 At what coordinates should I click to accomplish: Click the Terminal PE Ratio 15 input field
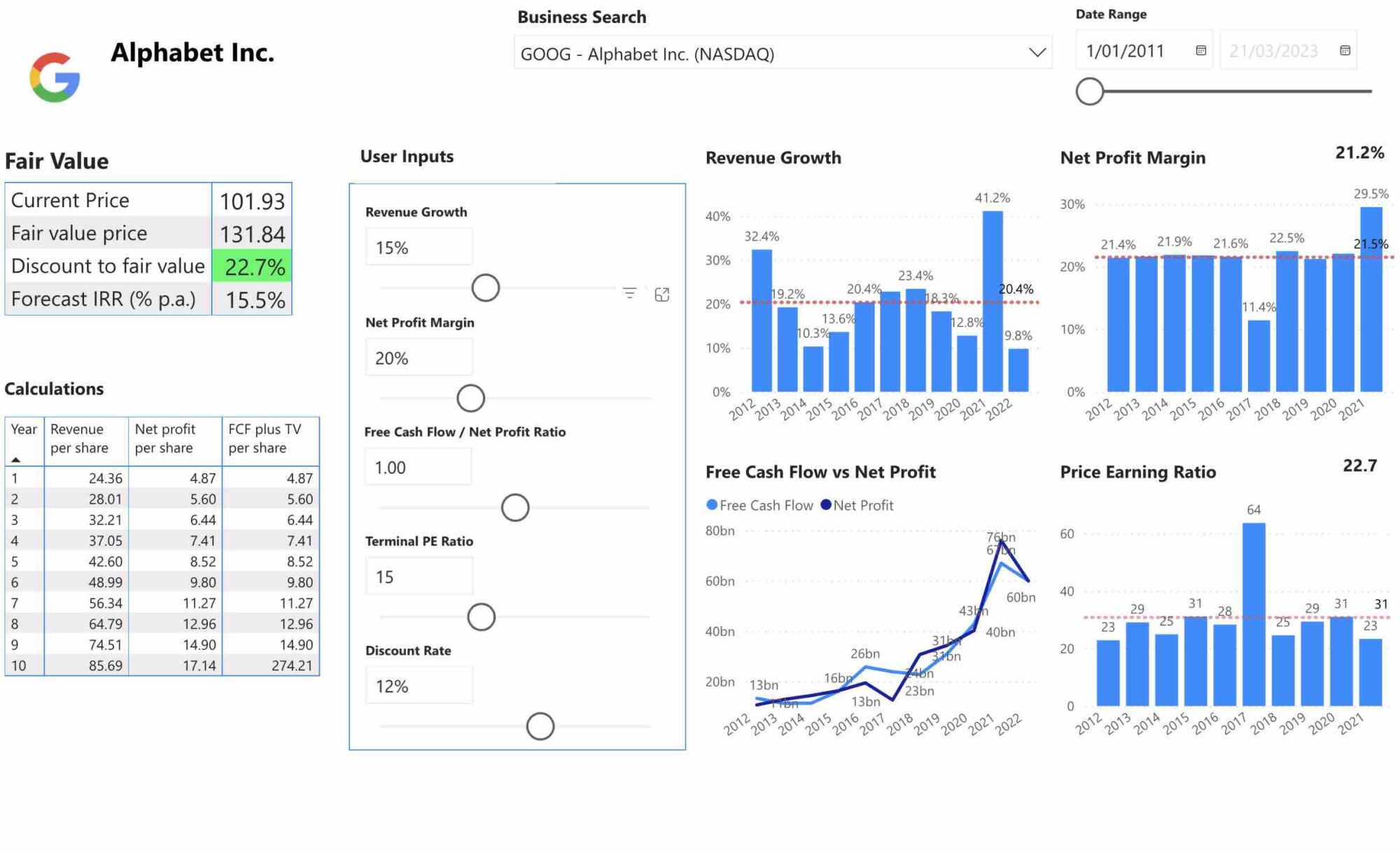pyautogui.click(x=419, y=576)
